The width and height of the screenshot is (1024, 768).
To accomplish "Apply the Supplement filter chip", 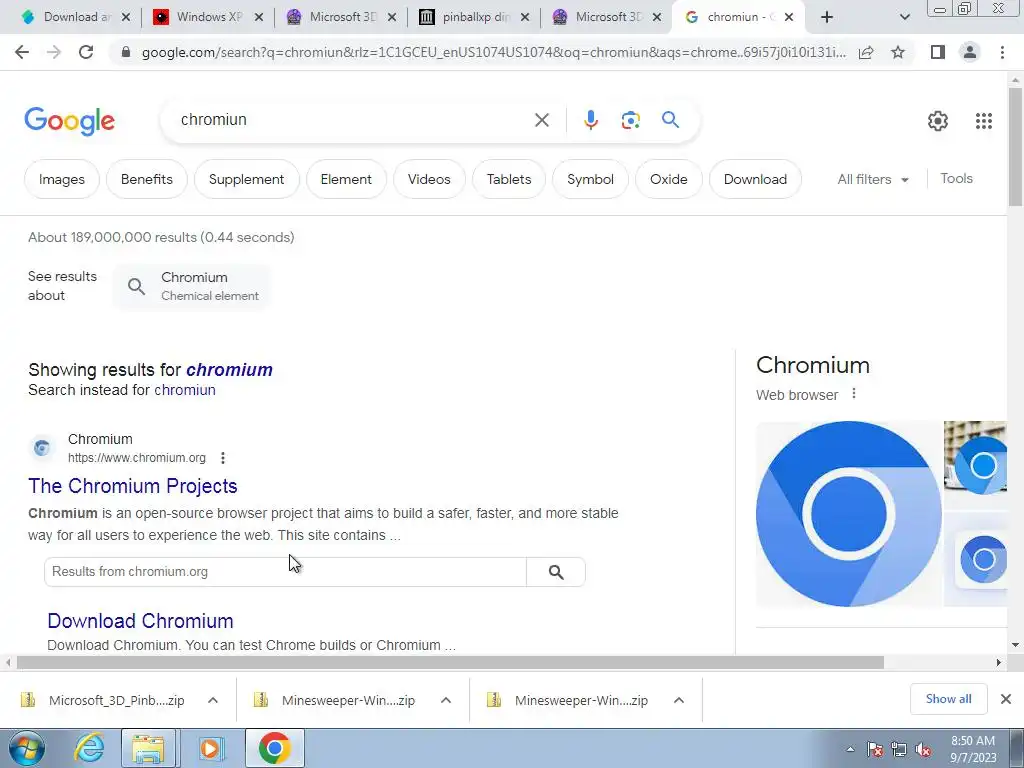I will 246,179.
